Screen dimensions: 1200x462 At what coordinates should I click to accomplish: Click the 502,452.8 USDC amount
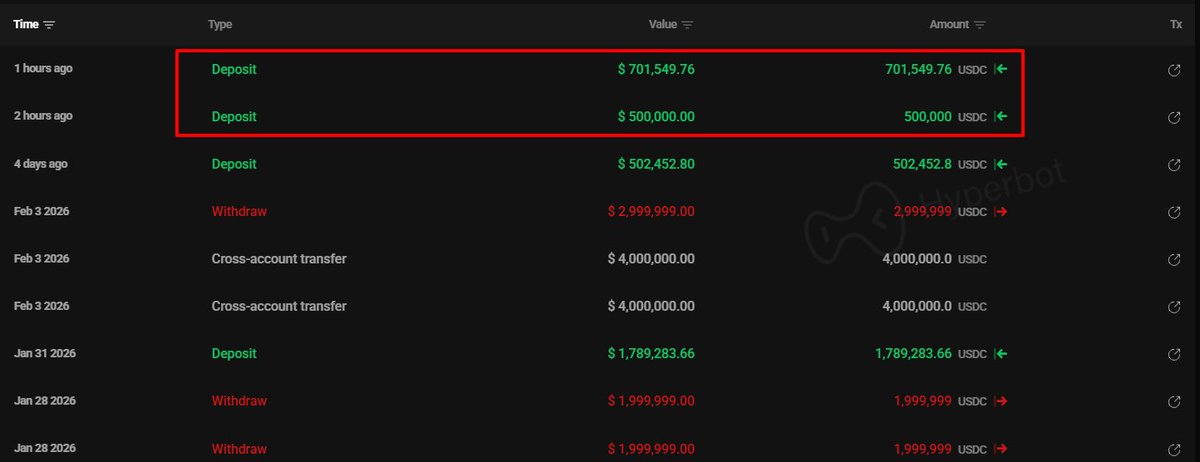click(x=922, y=164)
